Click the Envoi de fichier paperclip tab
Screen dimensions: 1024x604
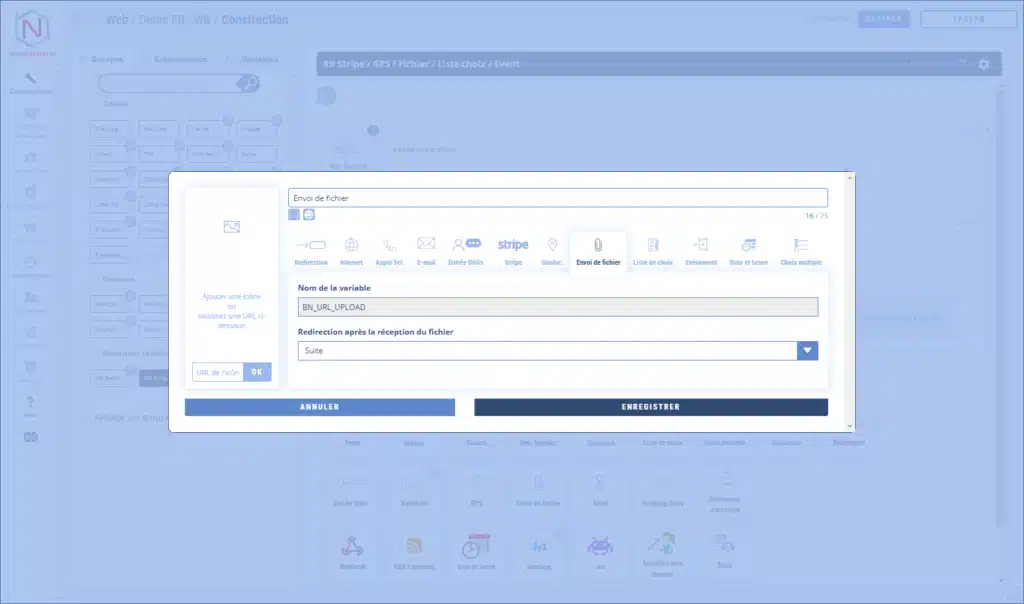(598, 250)
